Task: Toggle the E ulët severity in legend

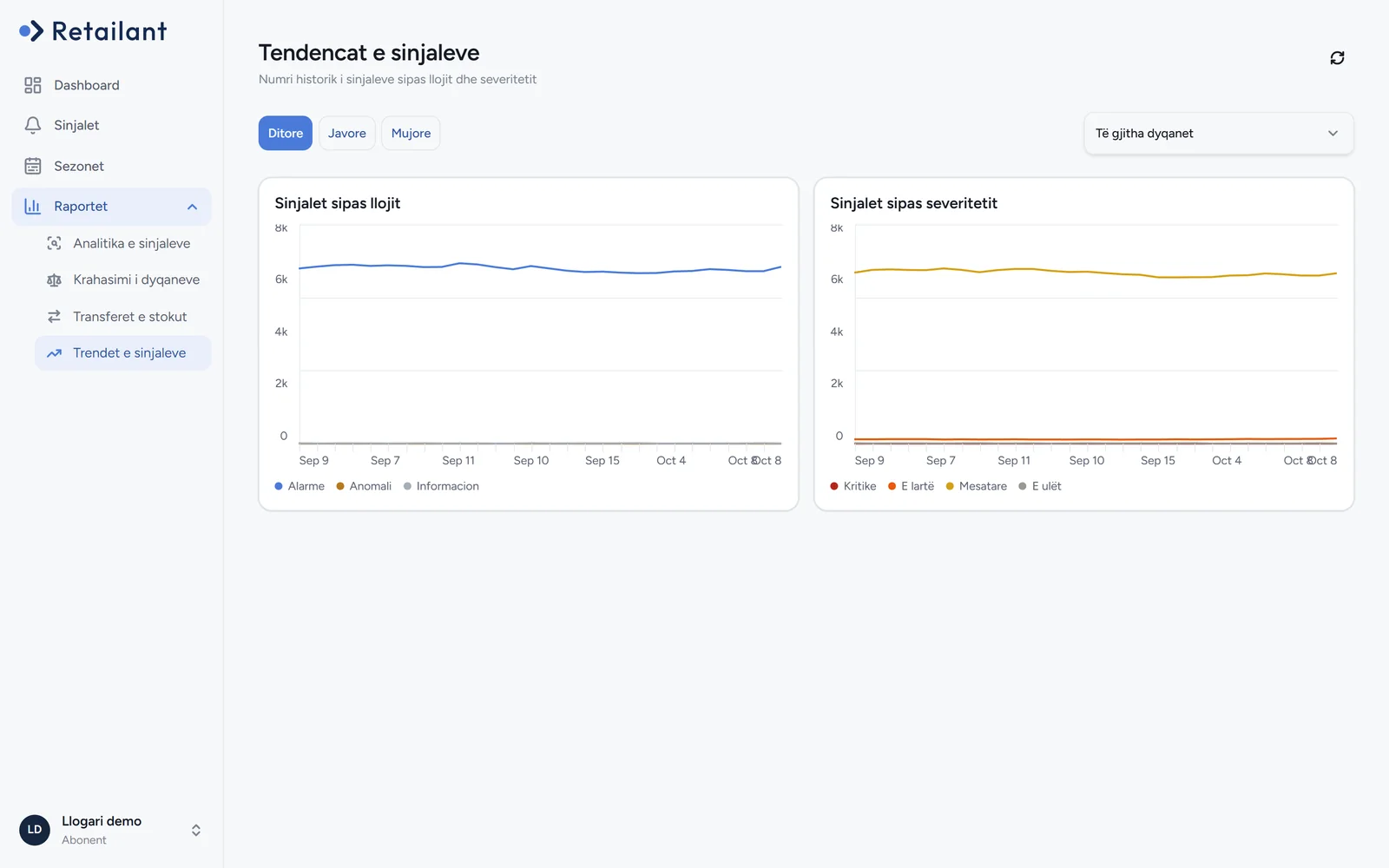Action: 1040,486
